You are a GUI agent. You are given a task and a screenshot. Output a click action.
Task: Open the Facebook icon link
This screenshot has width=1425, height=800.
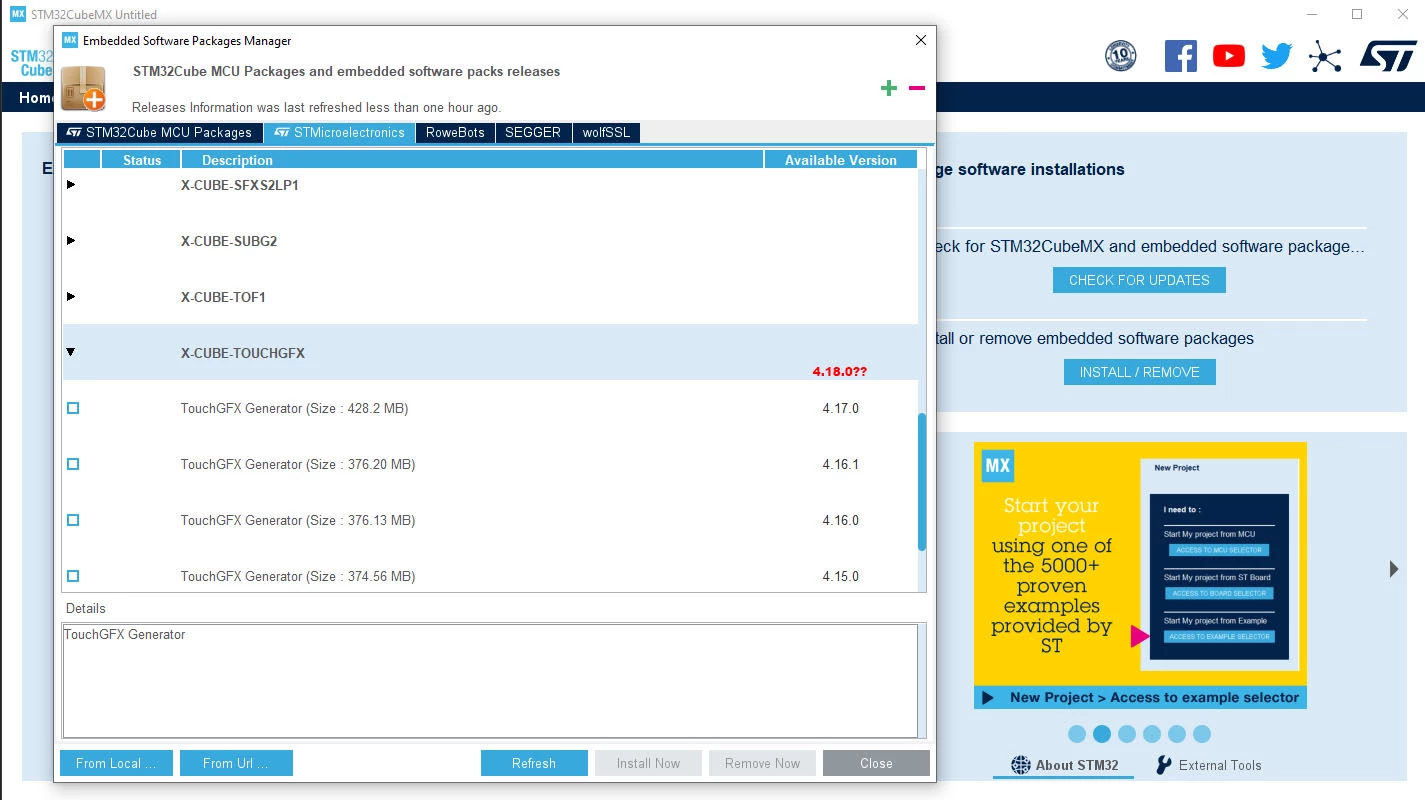pyautogui.click(x=1180, y=56)
